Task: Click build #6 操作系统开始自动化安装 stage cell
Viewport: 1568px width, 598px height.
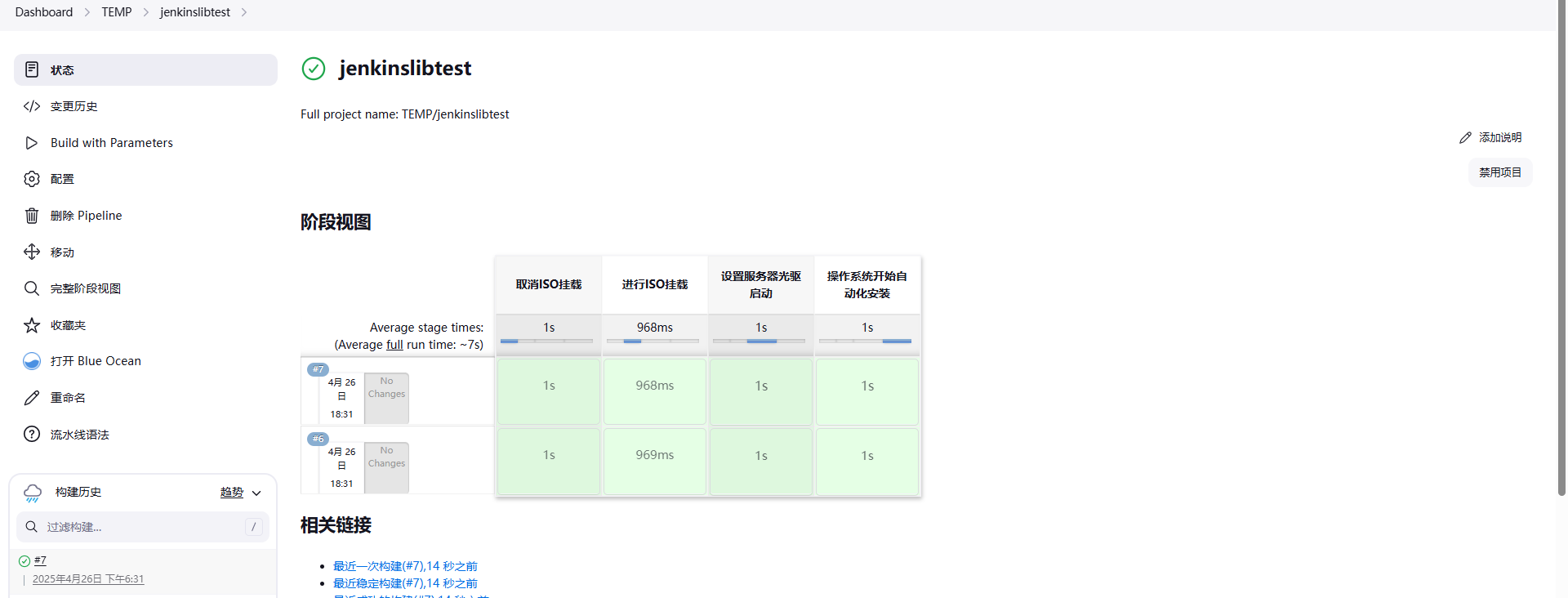Action: click(x=867, y=461)
